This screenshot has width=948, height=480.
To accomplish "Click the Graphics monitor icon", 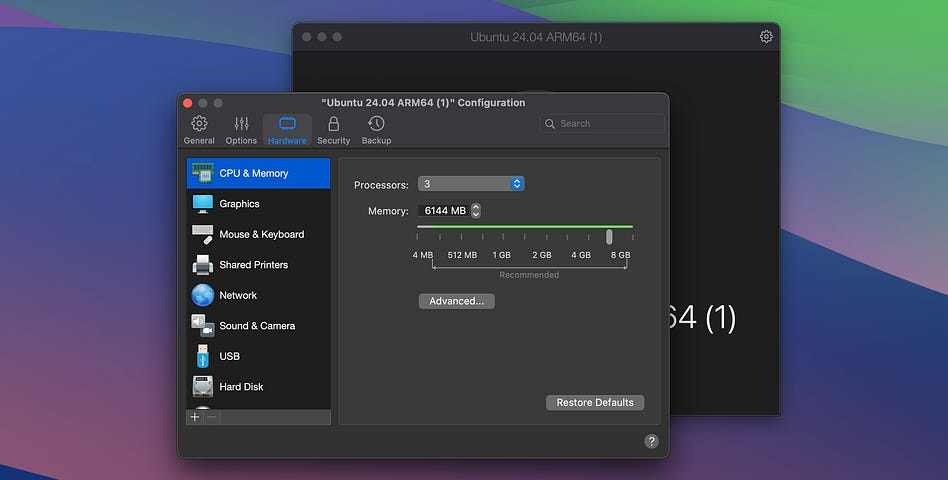I will 203,204.
